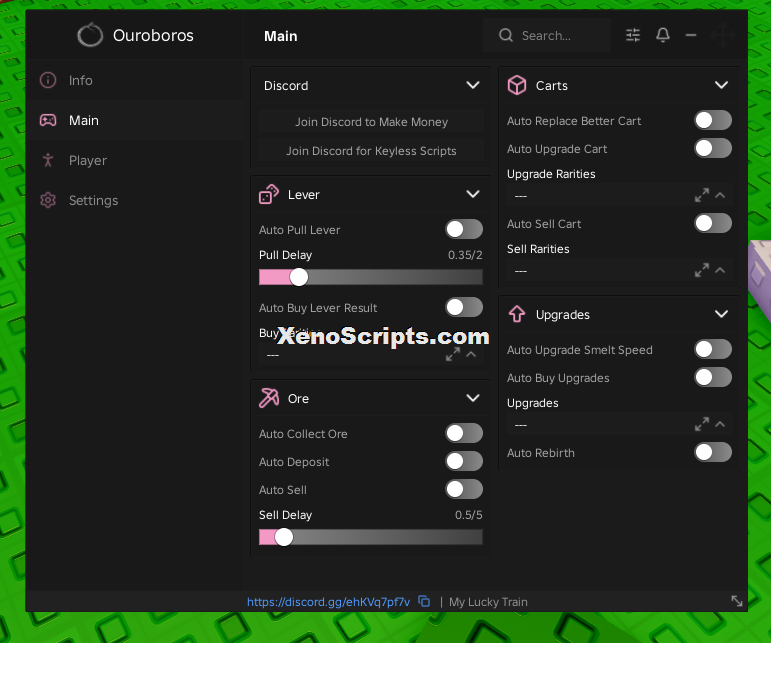Click the Ouroboros logo icon
The image size is (771, 673).
pos(90,35)
